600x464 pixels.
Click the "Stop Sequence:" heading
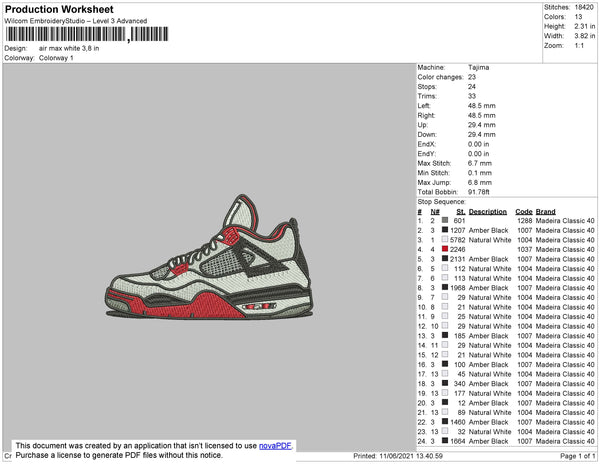(442, 202)
